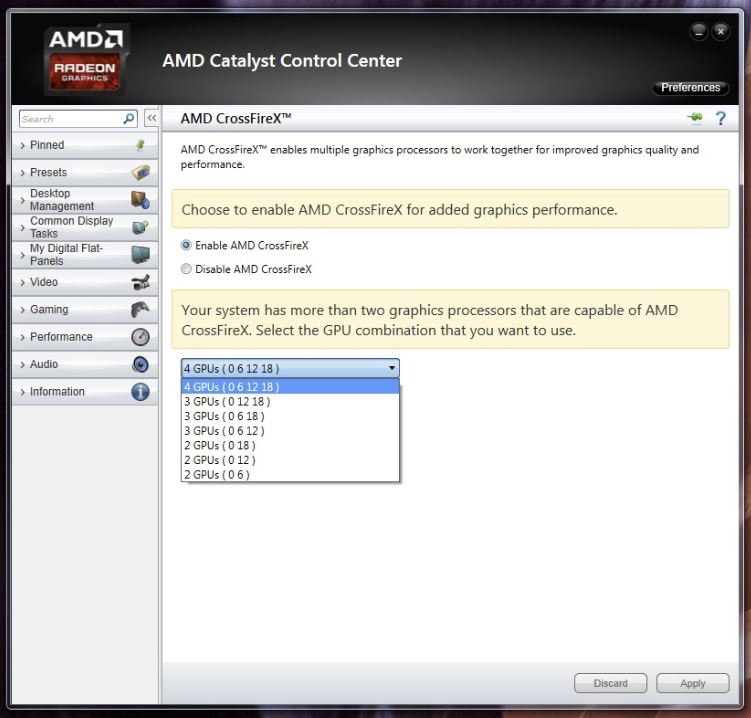Screen dimensions: 751x718
Task: Collapse the sidebar with double-arrow button
Action: pos(151,118)
